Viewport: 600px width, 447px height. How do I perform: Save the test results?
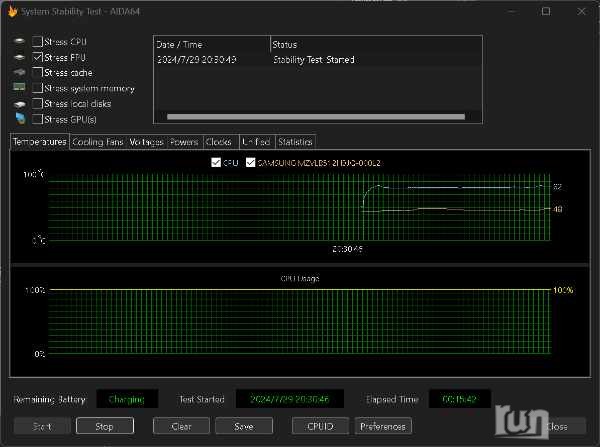244,426
